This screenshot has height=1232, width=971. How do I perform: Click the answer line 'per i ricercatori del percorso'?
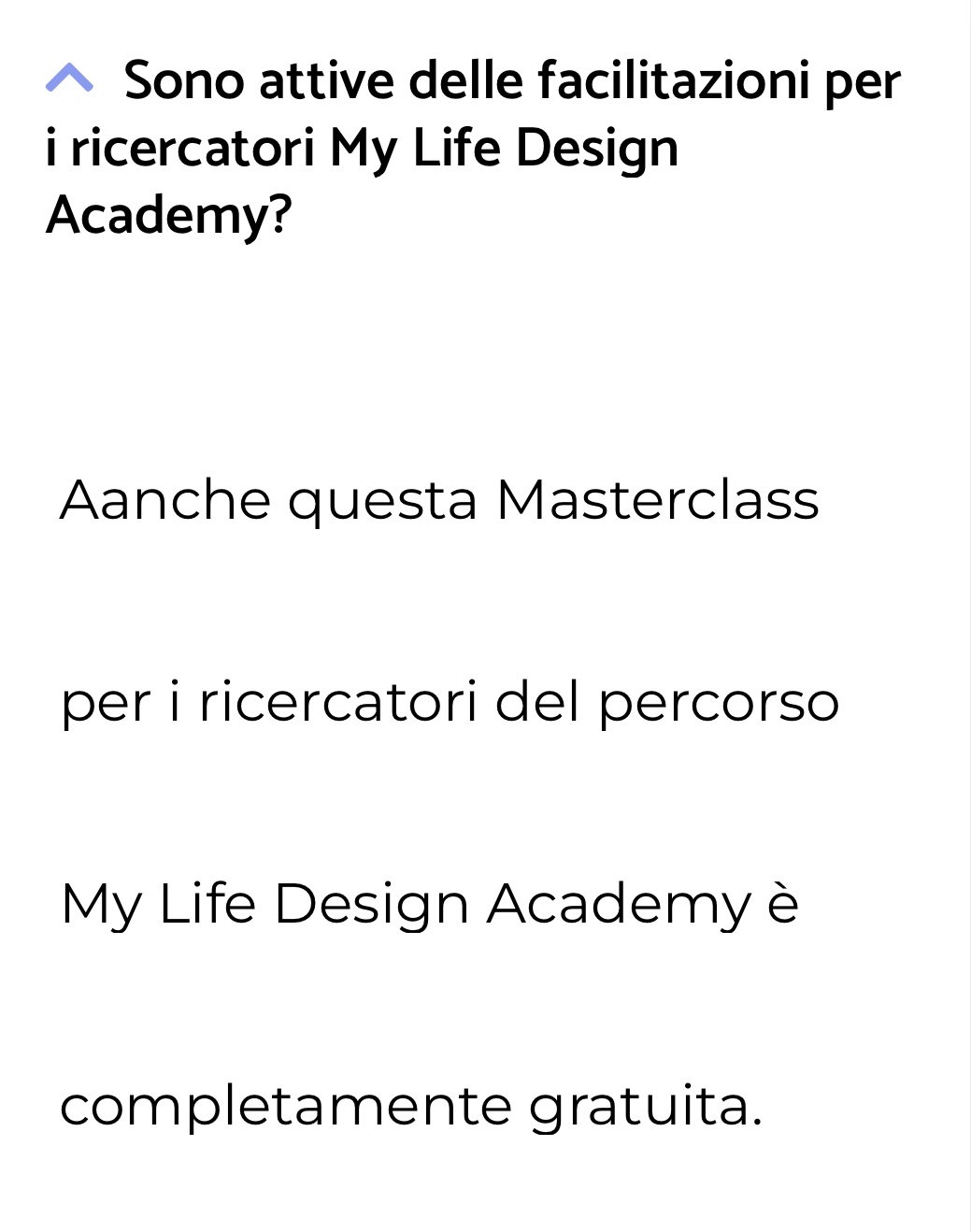pyautogui.click(x=450, y=702)
